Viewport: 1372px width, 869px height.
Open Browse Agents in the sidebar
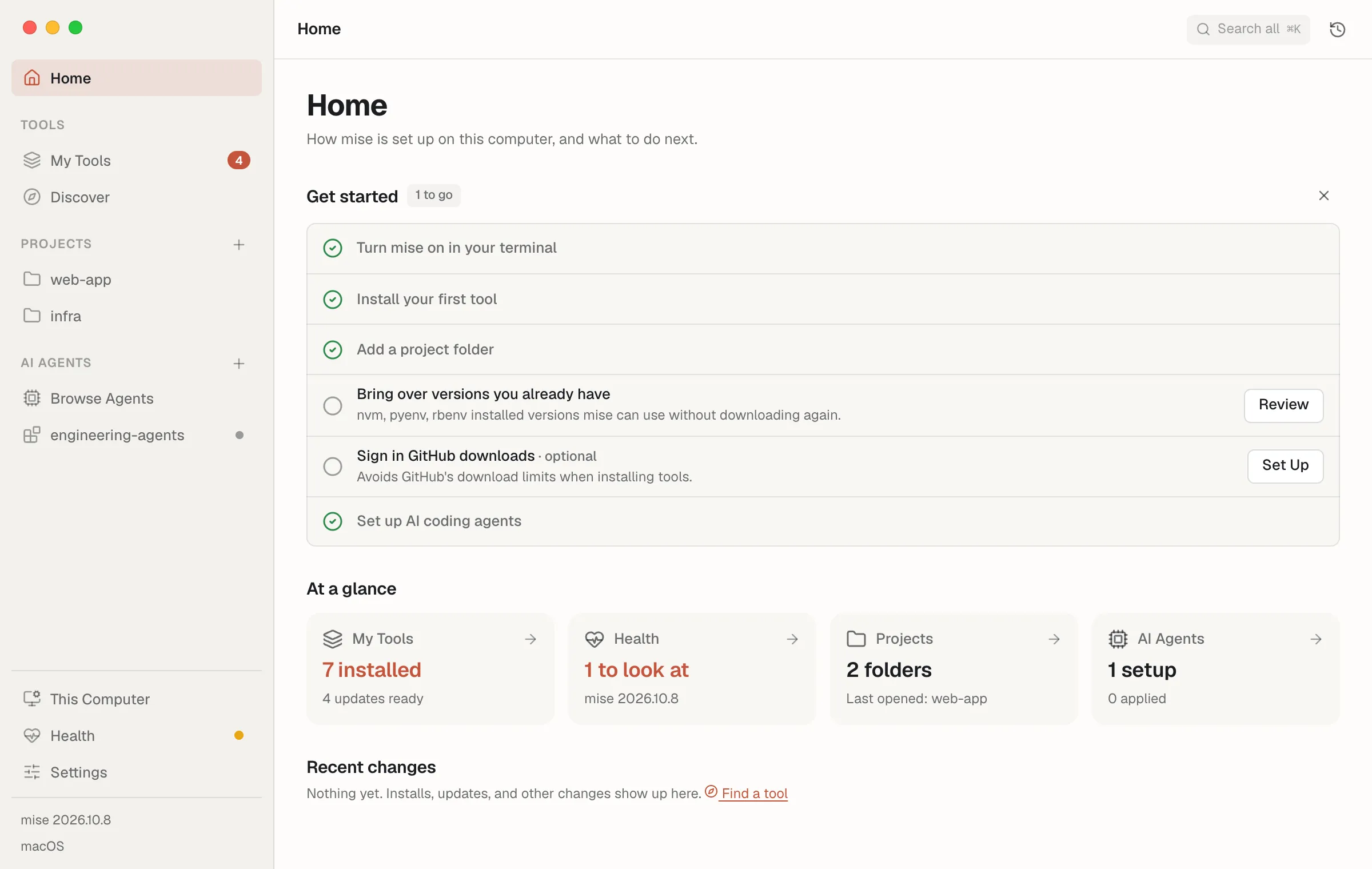tap(137, 398)
